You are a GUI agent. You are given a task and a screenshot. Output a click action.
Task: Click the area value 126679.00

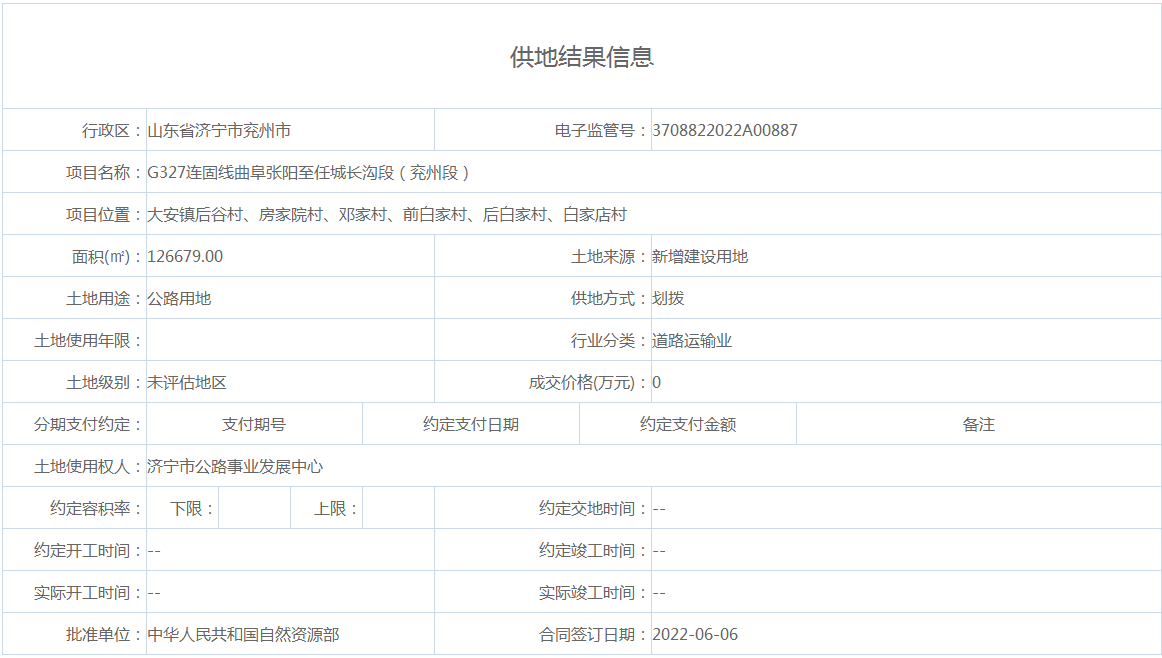(x=185, y=257)
